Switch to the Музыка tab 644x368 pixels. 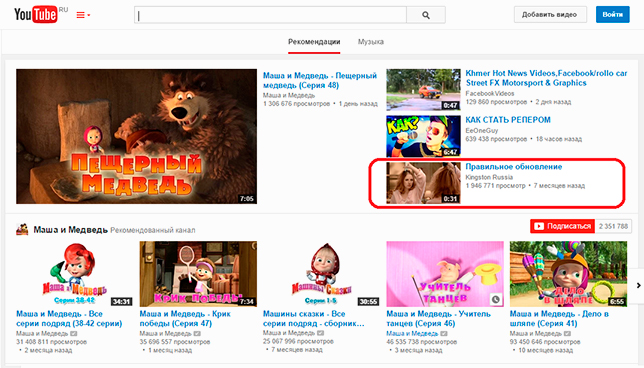point(370,42)
